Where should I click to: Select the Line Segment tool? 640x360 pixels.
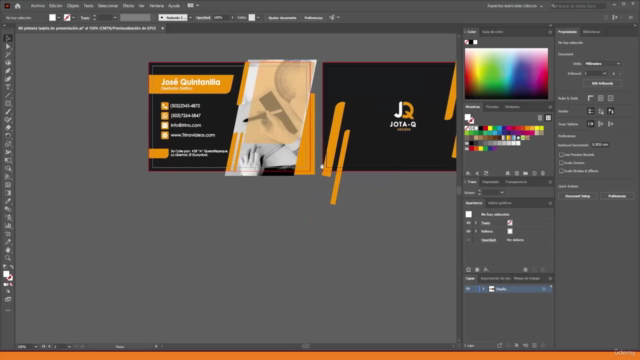pos(8,96)
